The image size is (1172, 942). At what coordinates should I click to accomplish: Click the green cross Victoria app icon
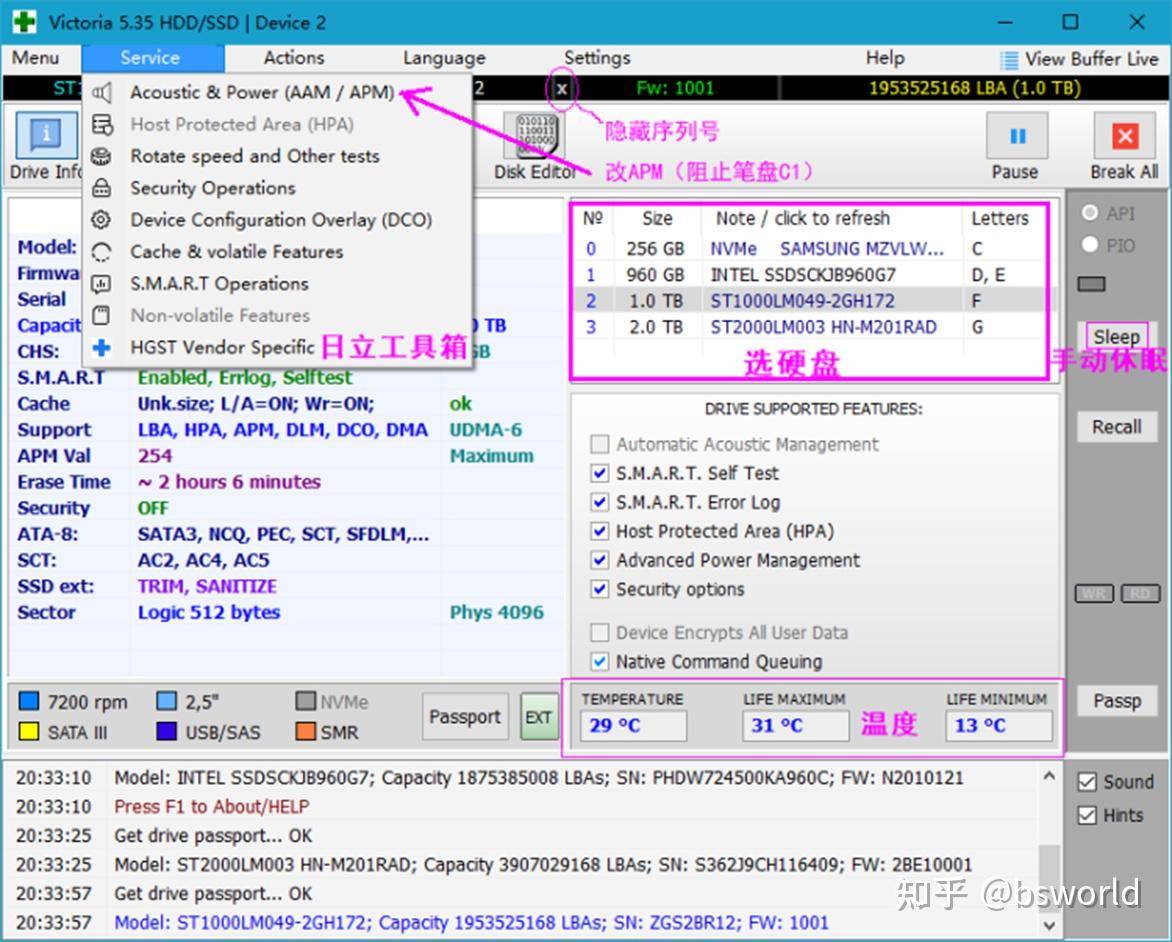[24, 22]
